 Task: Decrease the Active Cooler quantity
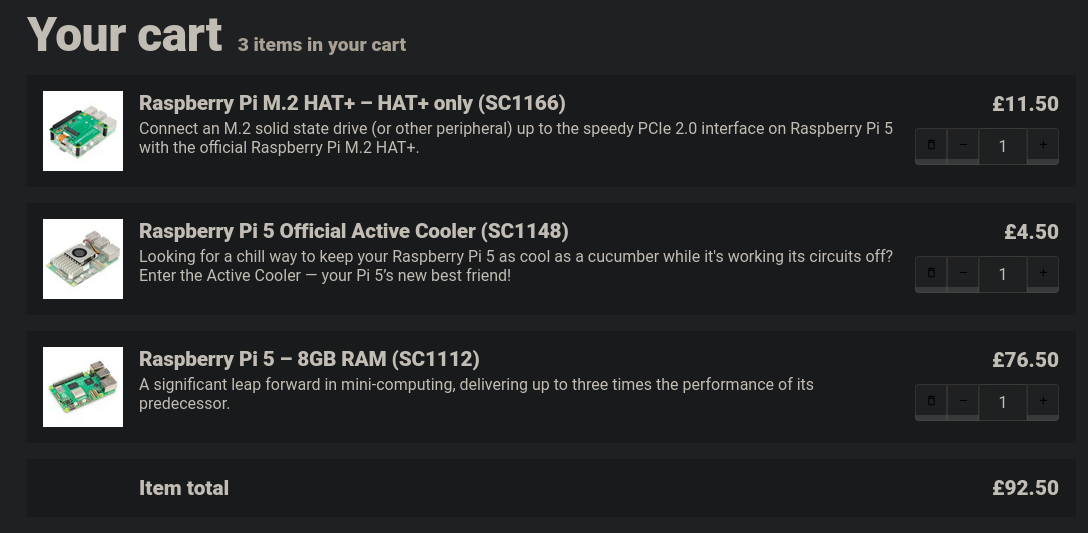[963, 273]
